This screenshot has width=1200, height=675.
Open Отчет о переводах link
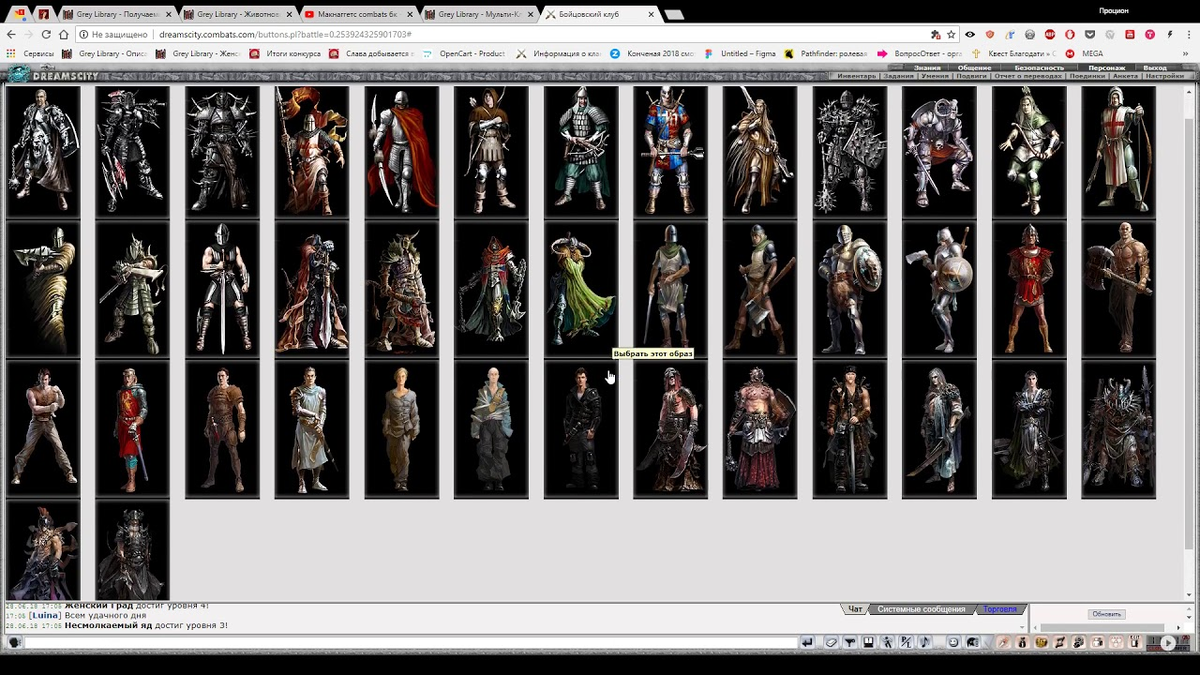point(1028,76)
